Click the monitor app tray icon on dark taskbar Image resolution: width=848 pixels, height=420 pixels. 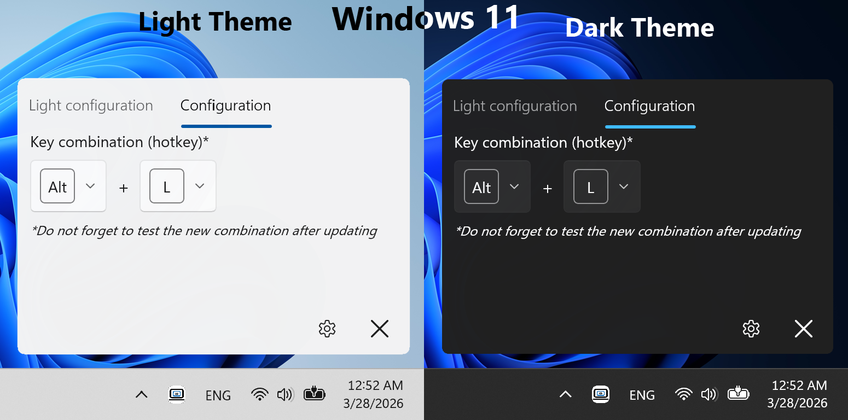pos(600,395)
